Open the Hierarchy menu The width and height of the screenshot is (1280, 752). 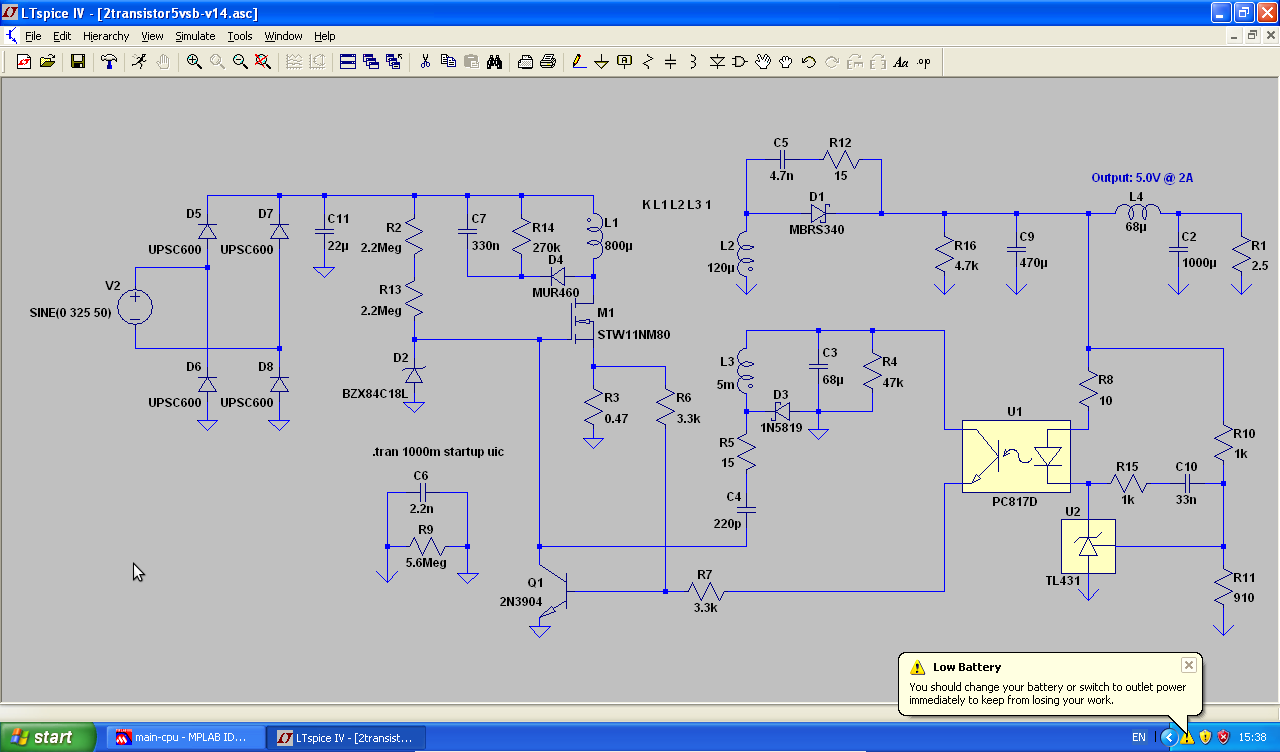[x=106, y=36]
